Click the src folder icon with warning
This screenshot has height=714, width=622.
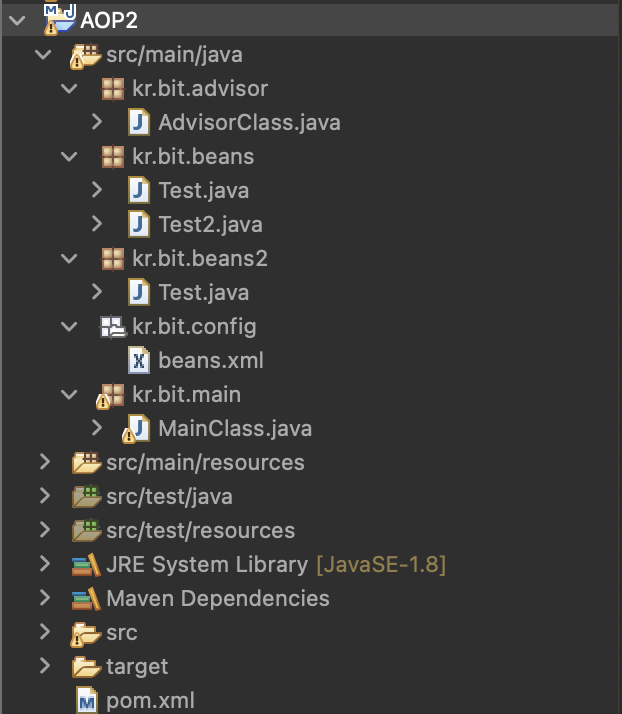point(85,634)
